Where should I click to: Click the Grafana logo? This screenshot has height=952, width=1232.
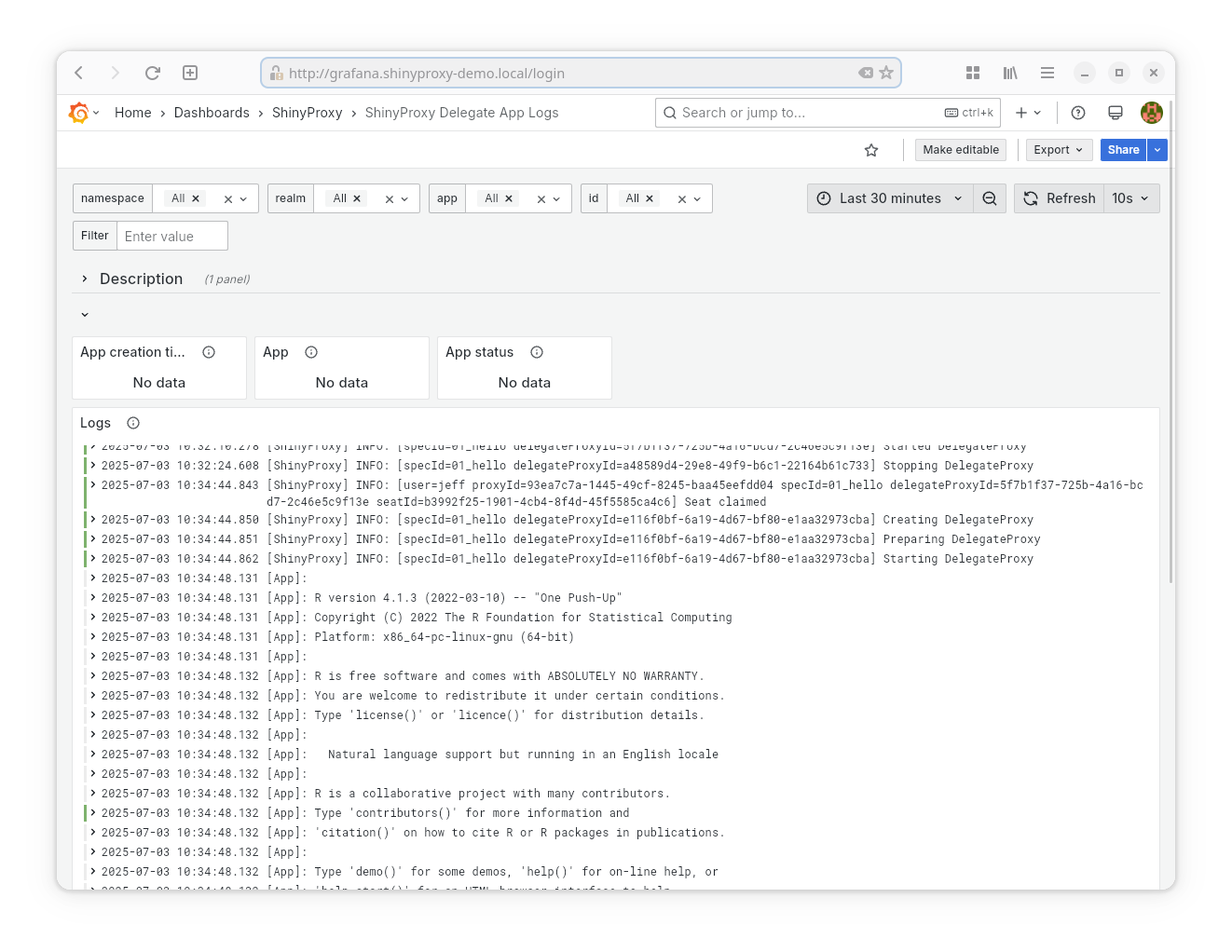[x=79, y=113]
